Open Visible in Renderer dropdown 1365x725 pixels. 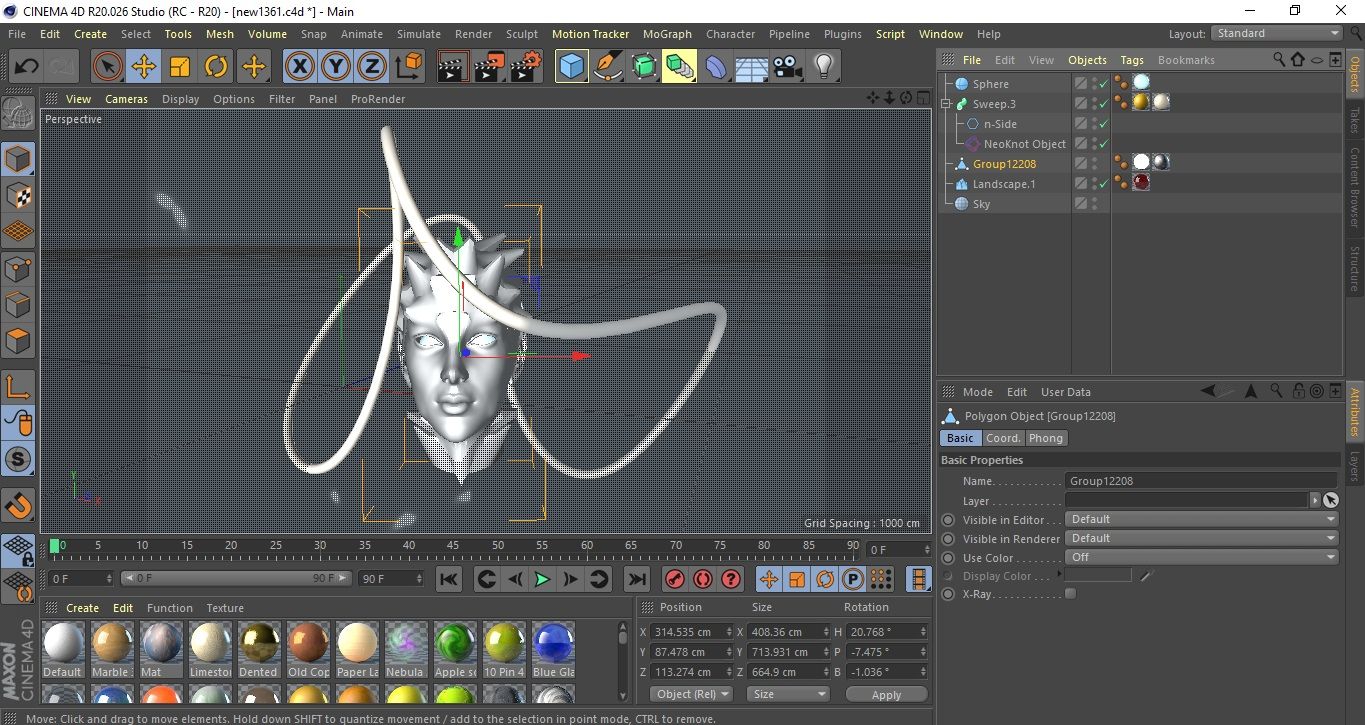1201,538
